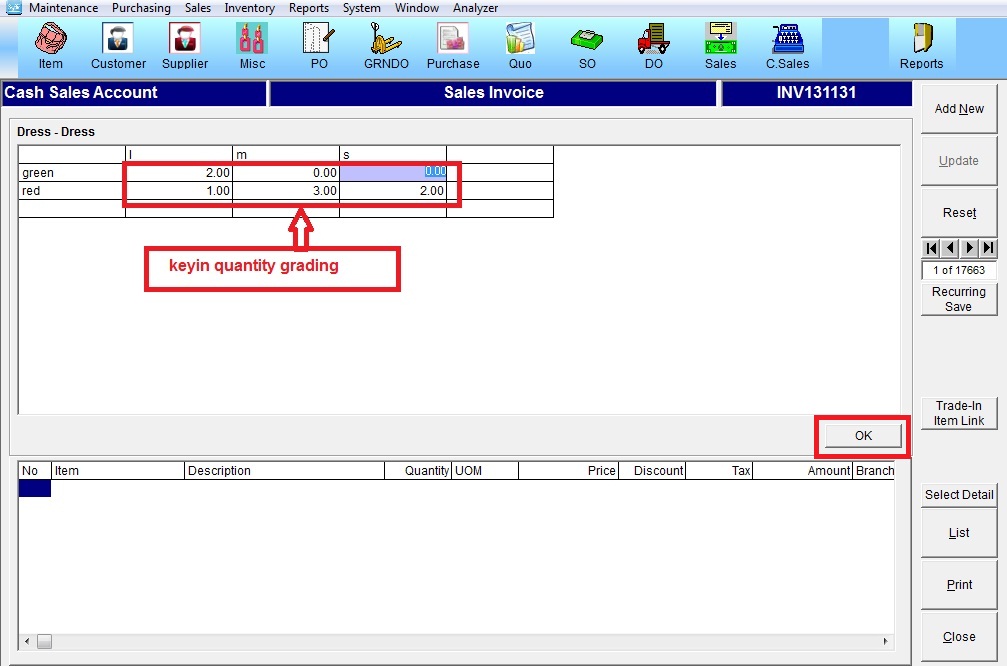Jump to the last record arrow
1007x666 pixels.
tap(988, 248)
